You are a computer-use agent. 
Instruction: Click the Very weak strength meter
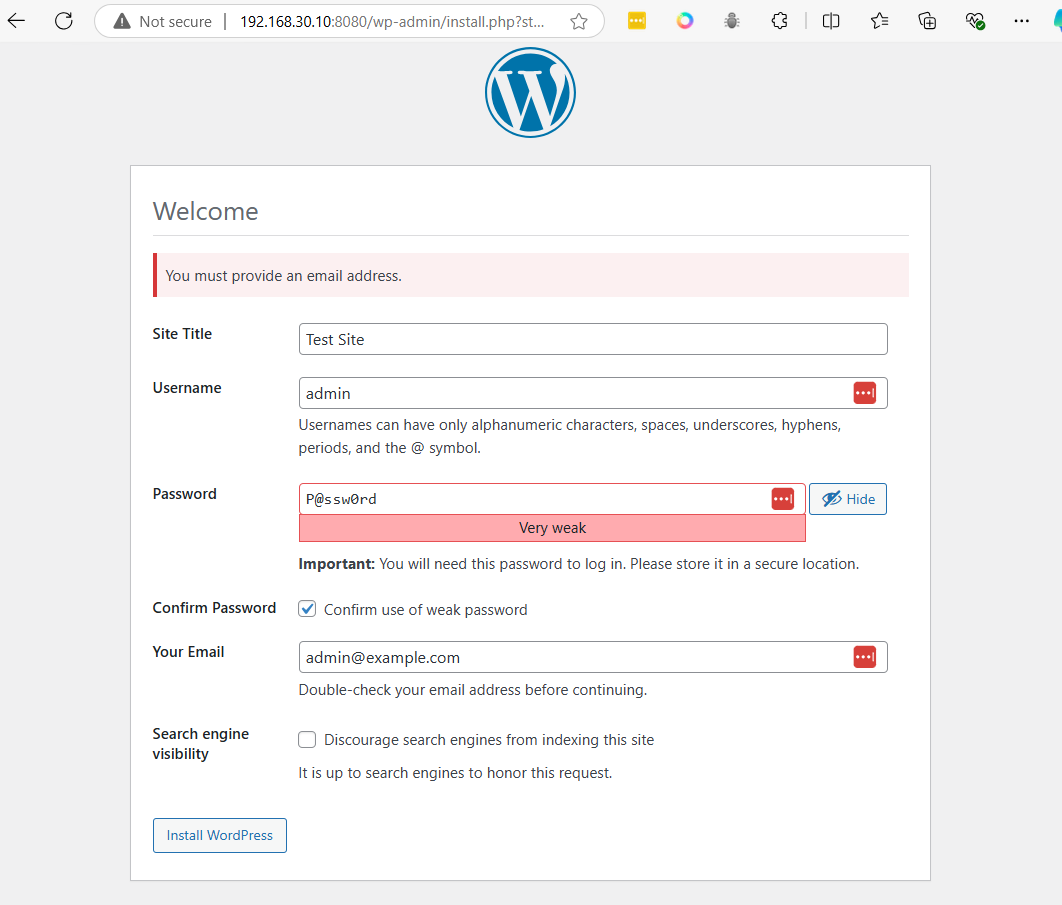point(552,527)
